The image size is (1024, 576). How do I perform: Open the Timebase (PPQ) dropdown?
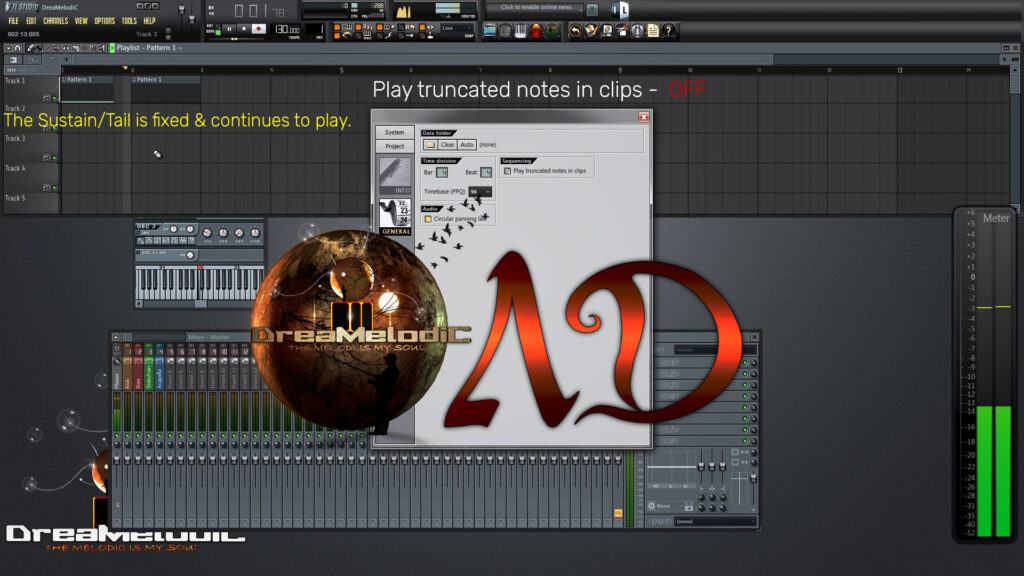480,191
